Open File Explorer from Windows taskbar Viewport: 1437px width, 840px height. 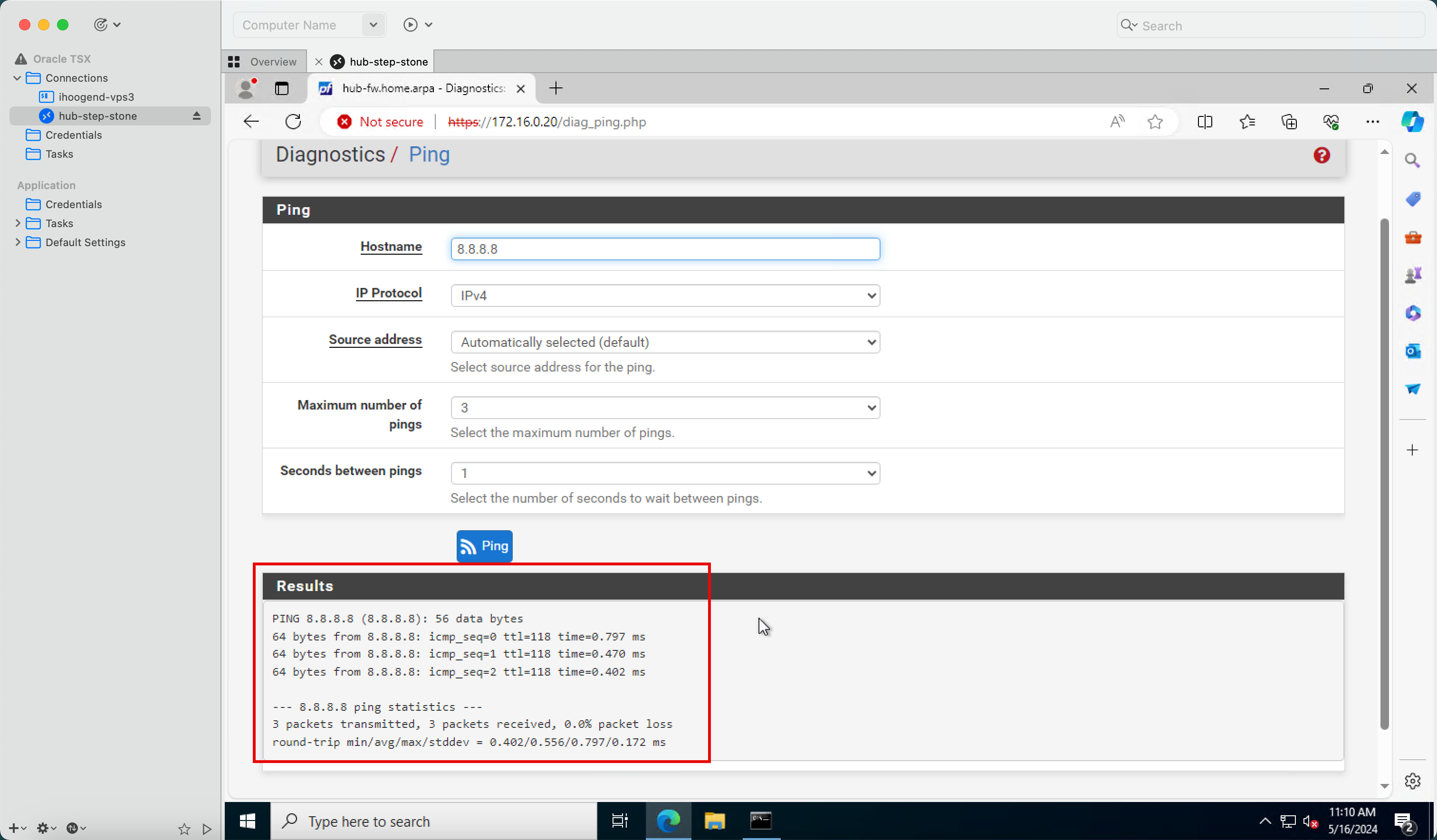coord(714,821)
